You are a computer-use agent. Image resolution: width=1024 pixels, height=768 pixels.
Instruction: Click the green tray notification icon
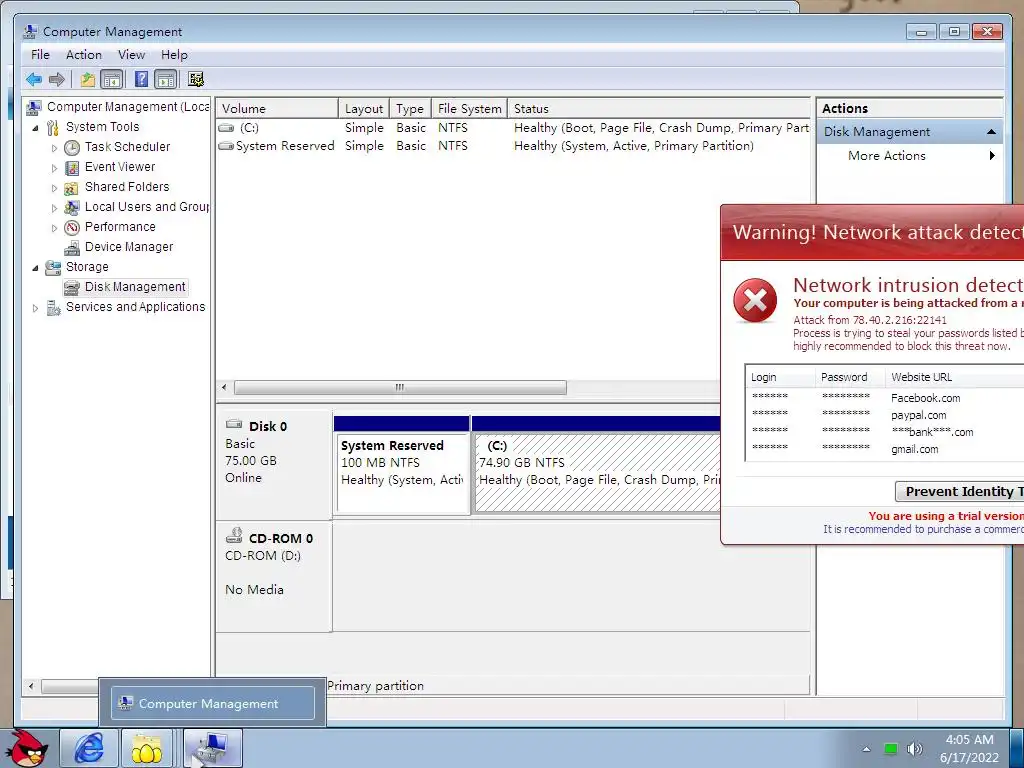[890, 749]
